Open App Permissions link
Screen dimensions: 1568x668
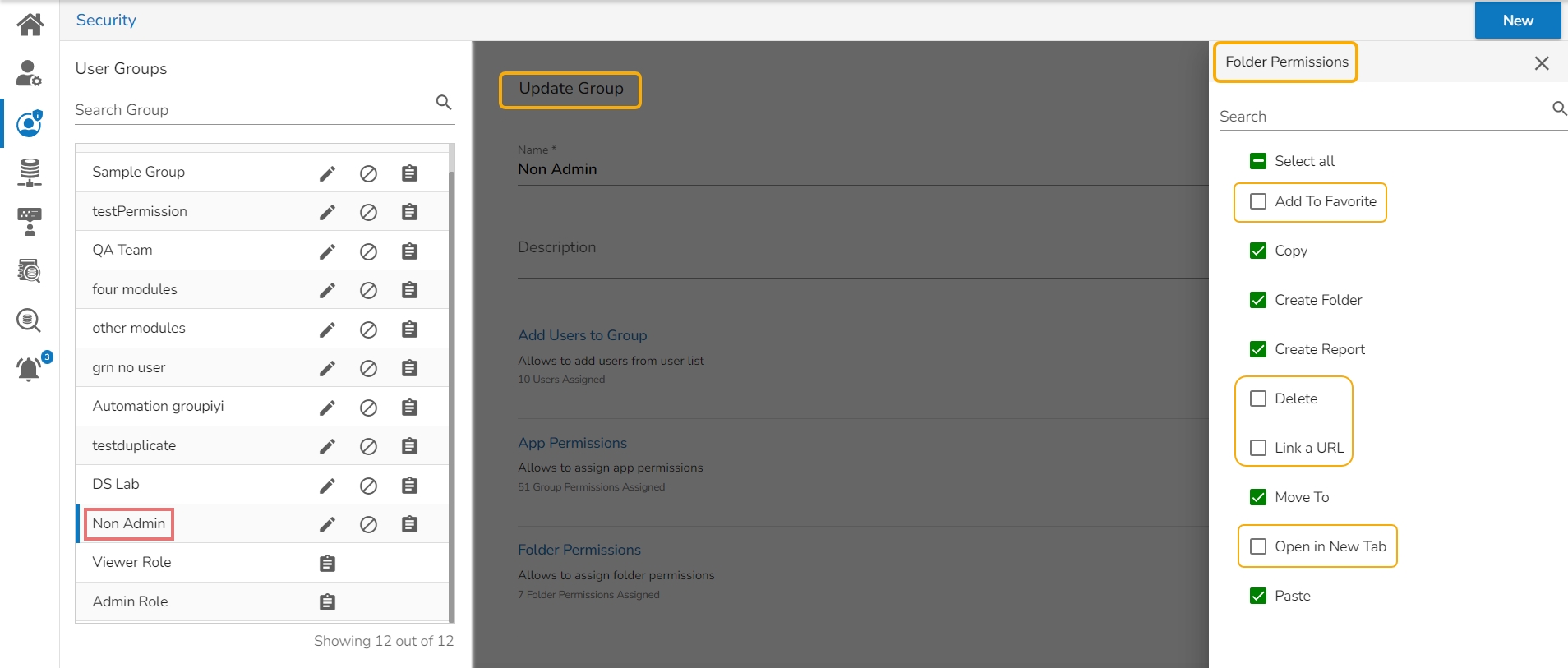point(572,443)
